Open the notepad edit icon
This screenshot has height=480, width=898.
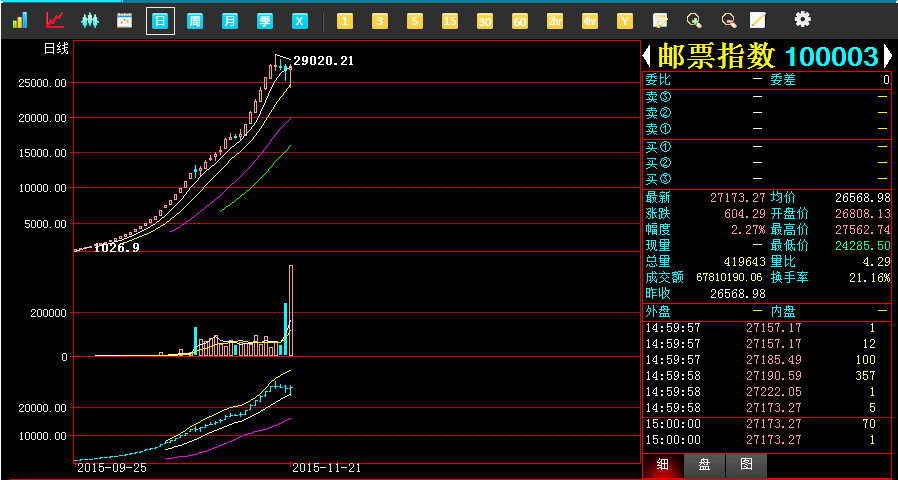659,20
